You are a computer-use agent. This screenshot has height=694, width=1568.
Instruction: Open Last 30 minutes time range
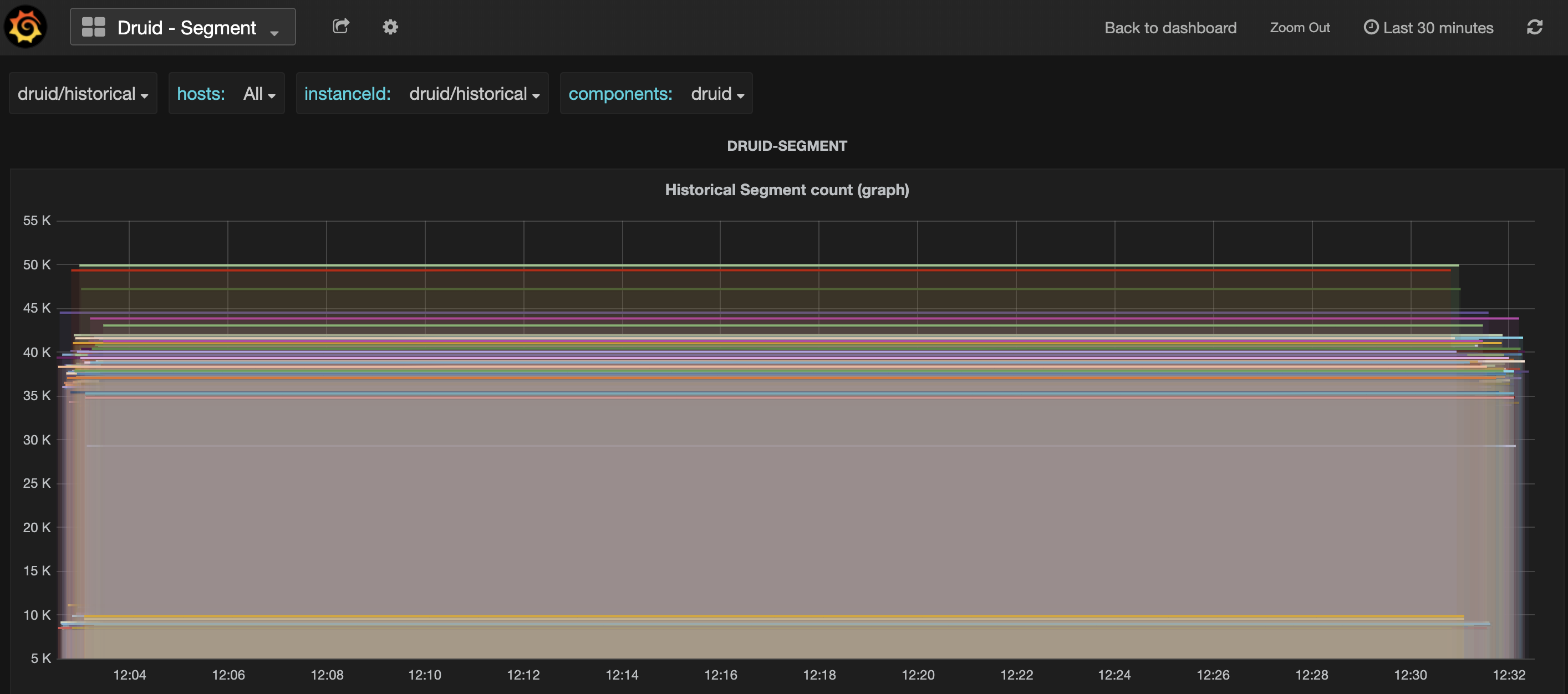pos(1438,28)
